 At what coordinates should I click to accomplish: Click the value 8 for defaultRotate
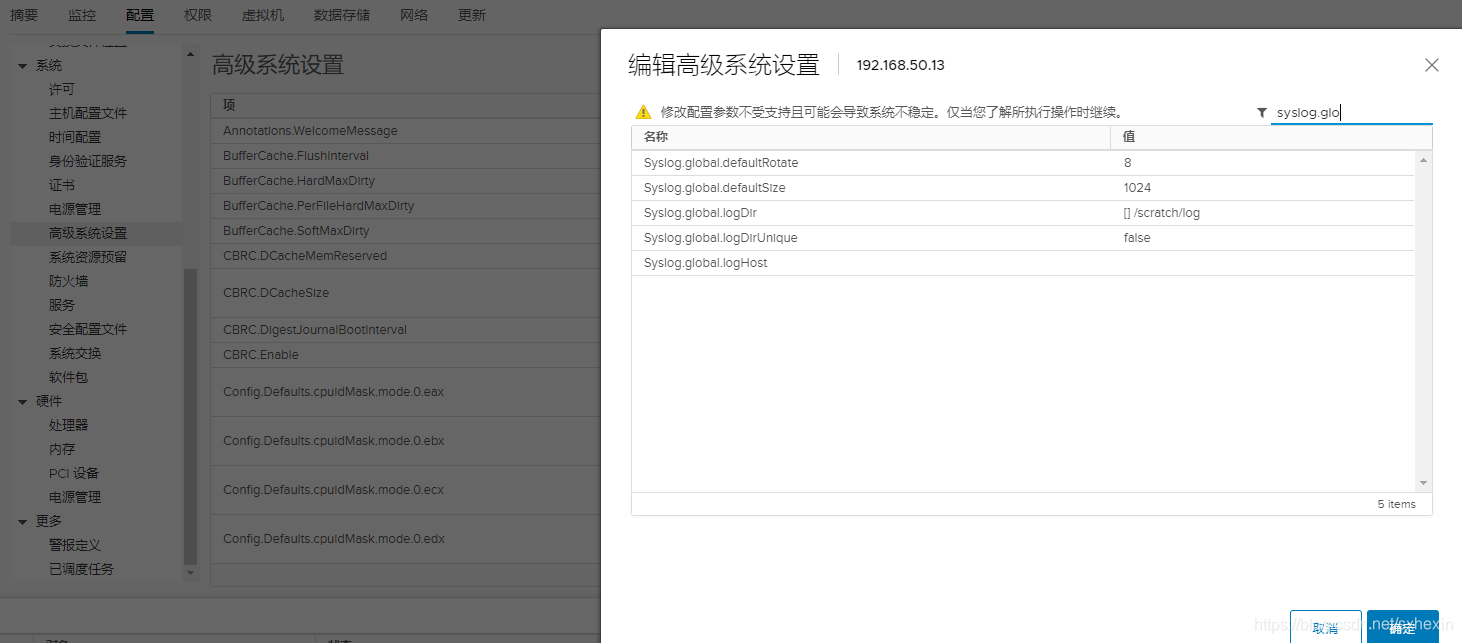tap(1127, 163)
